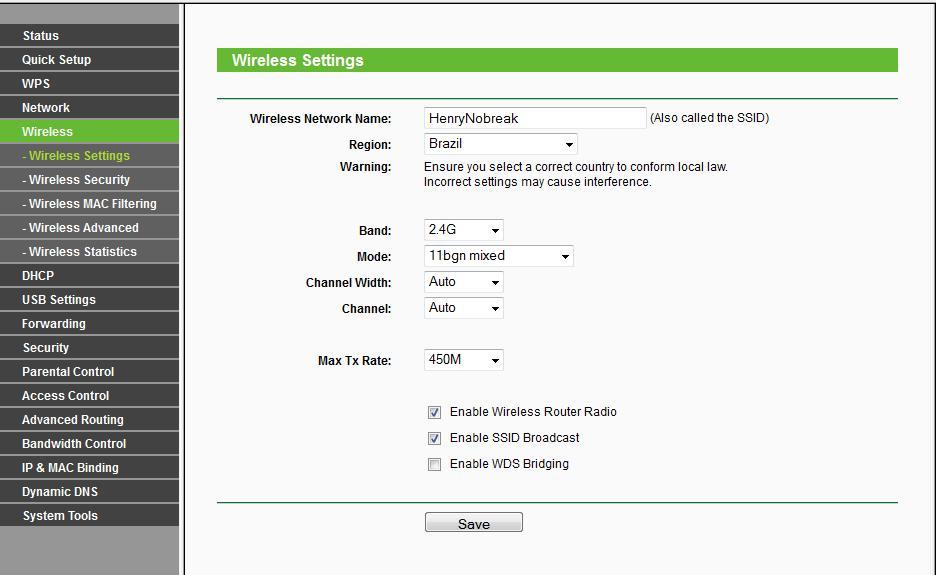936x575 pixels.
Task: Open the Band dropdown showing 2.4G
Action: (463, 230)
